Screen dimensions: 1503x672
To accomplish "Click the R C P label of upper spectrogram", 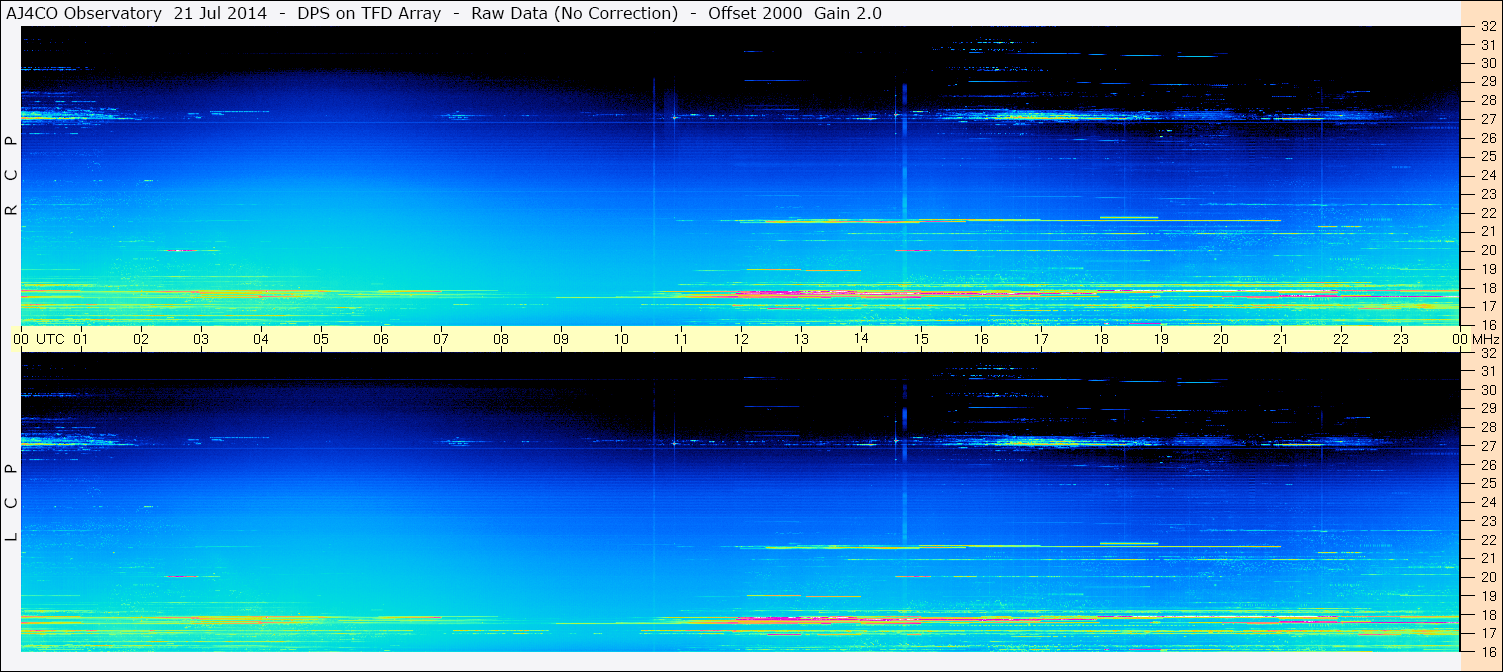I will pos(11,176).
